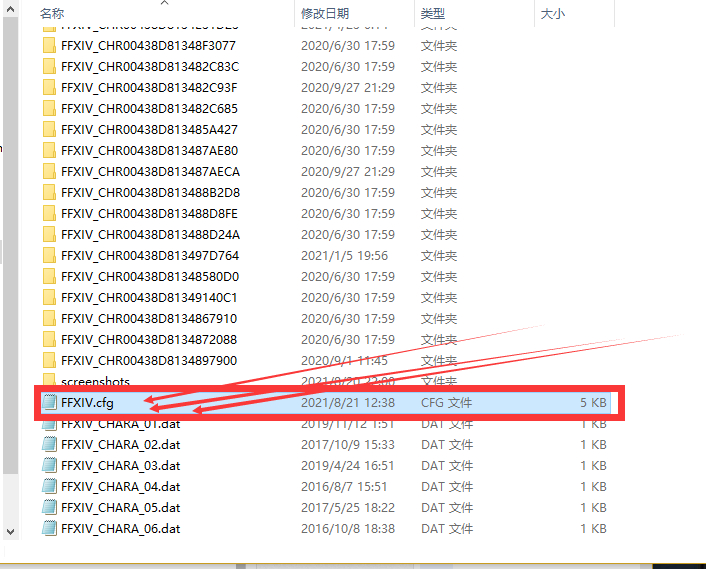This screenshot has width=706, height=569.
Task: Select folder icon of FFXIV_CHR00438D813488D8FE
Action: (49, 213)
